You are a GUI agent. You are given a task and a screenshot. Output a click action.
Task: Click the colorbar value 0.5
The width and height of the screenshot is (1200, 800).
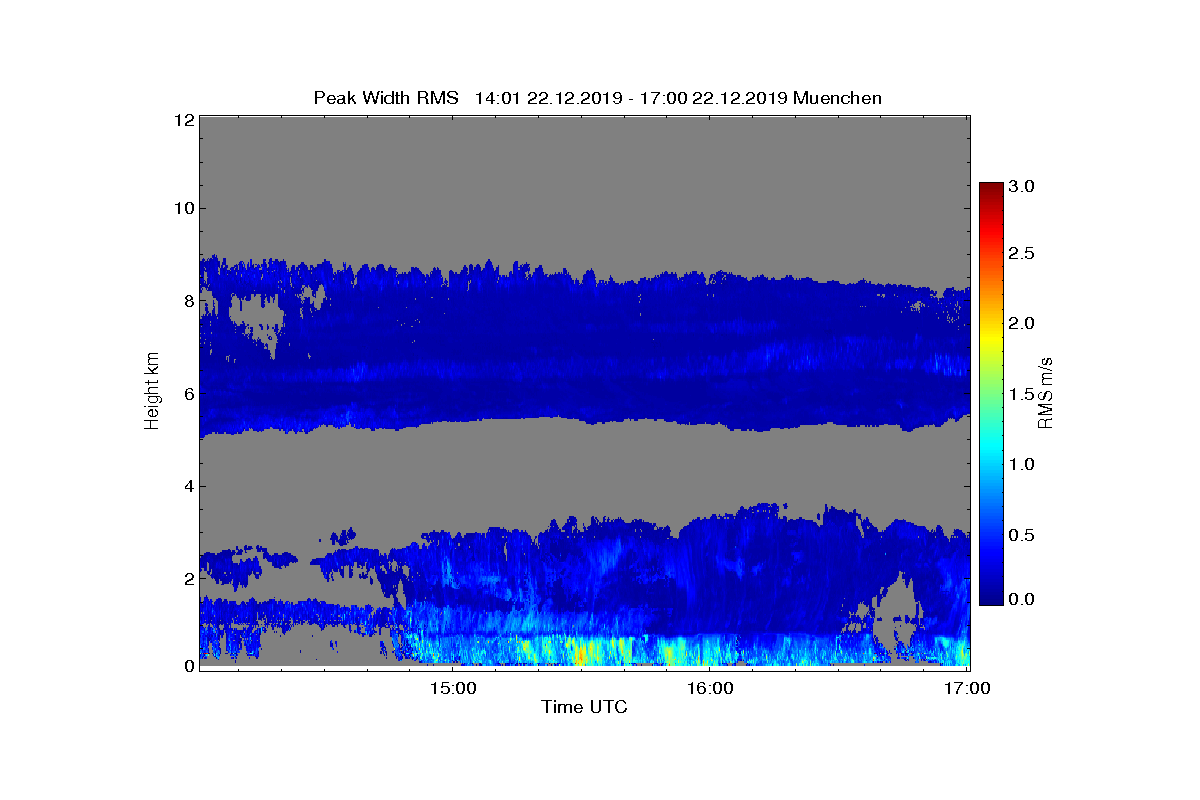click(x=1021, y=535)
